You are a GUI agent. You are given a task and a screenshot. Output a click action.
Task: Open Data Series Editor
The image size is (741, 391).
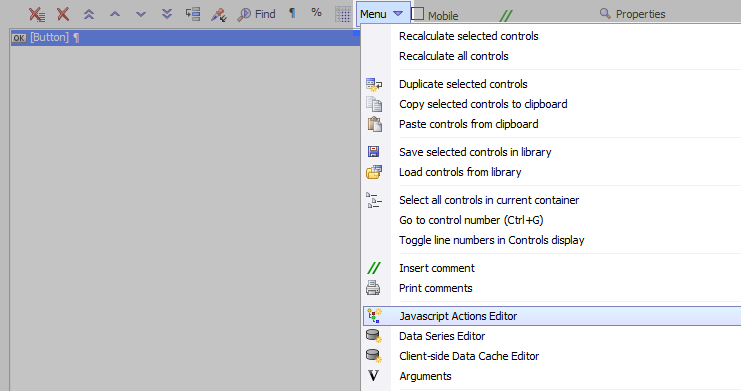click(442, 336)
